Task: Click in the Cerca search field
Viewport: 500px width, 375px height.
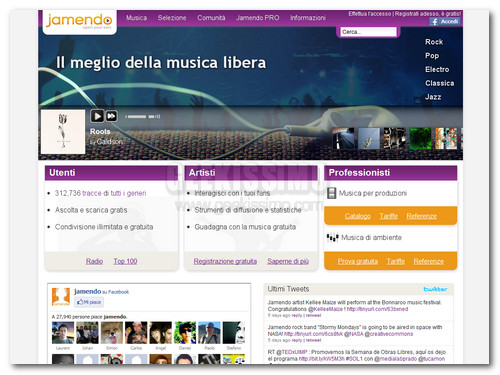Action: coord(368,32)
